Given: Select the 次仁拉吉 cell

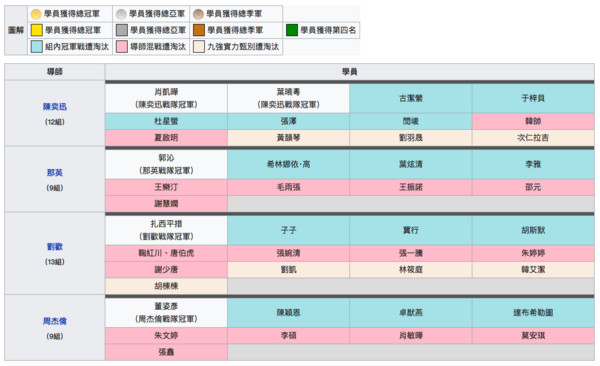Looking at the screenshot, I should pos(533,138).
